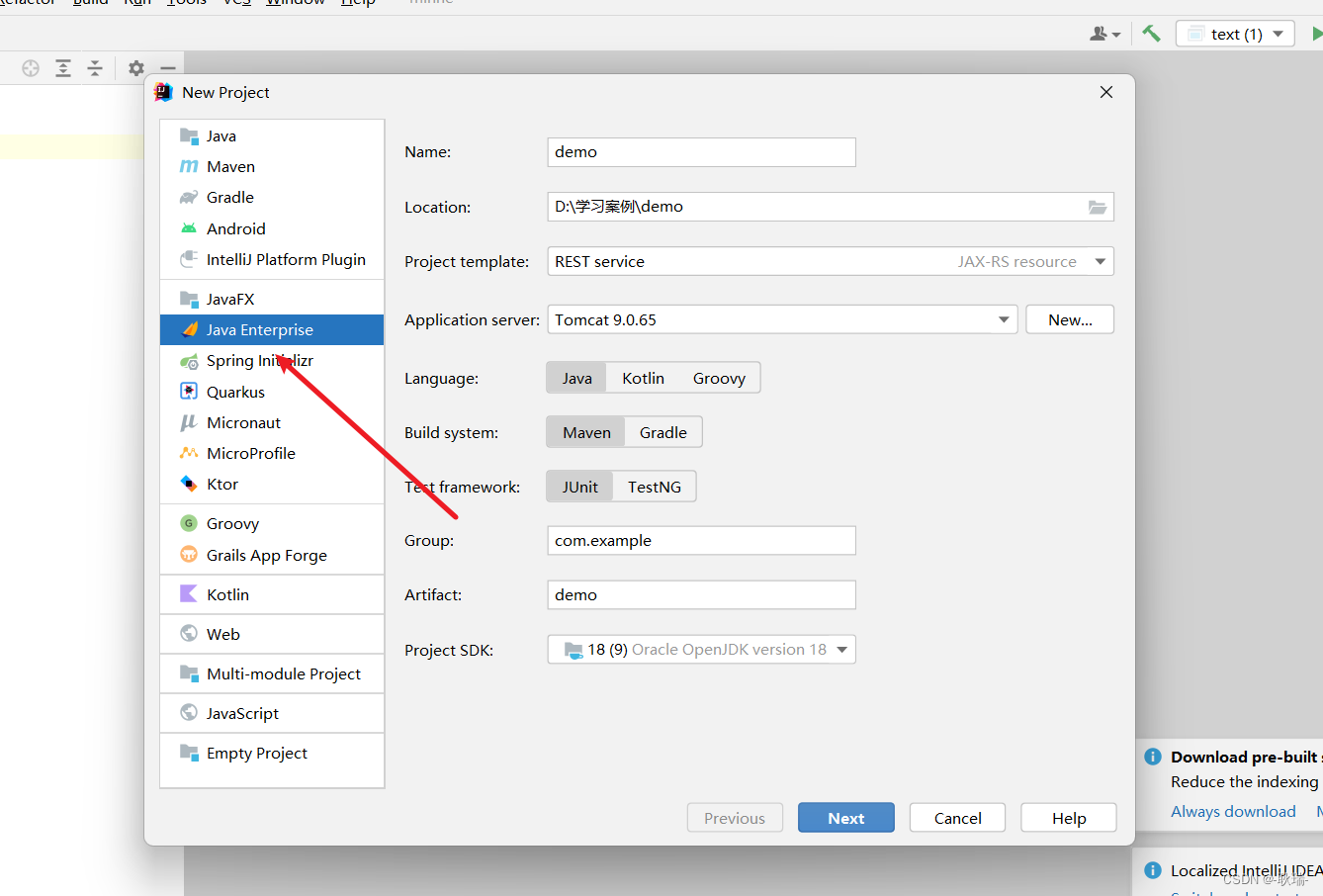The height and width of the screenshot is (896, 1323).
Task: Click the Artifact input field
Action: coord(701,595)
